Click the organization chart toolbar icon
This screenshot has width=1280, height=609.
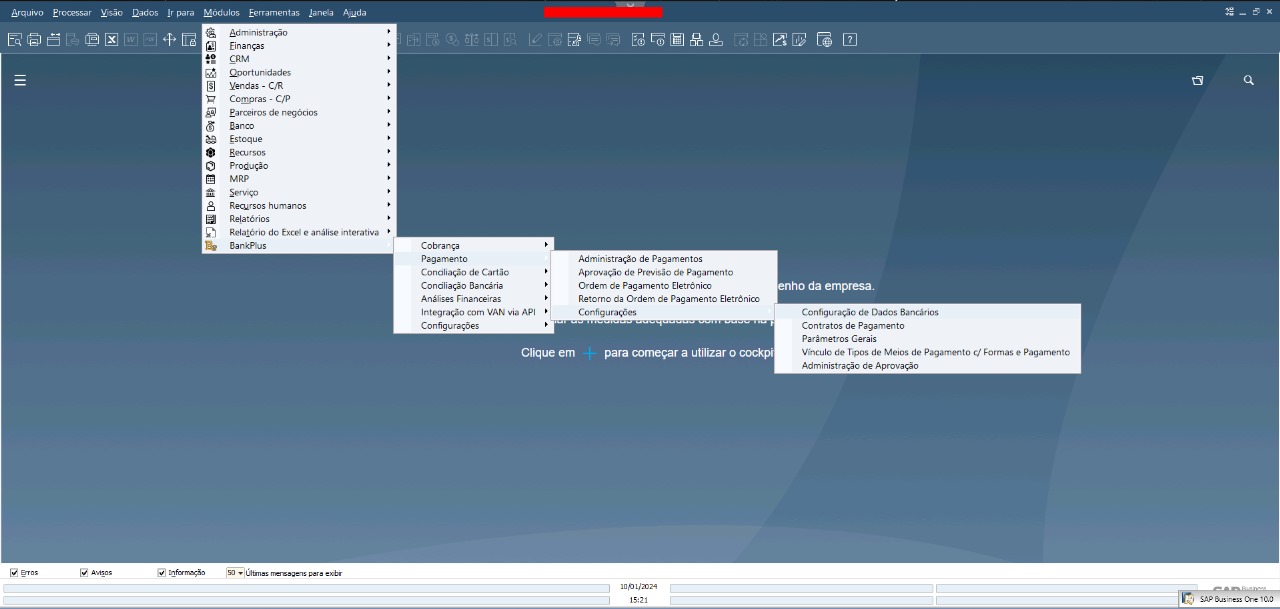tap(696, 40)
